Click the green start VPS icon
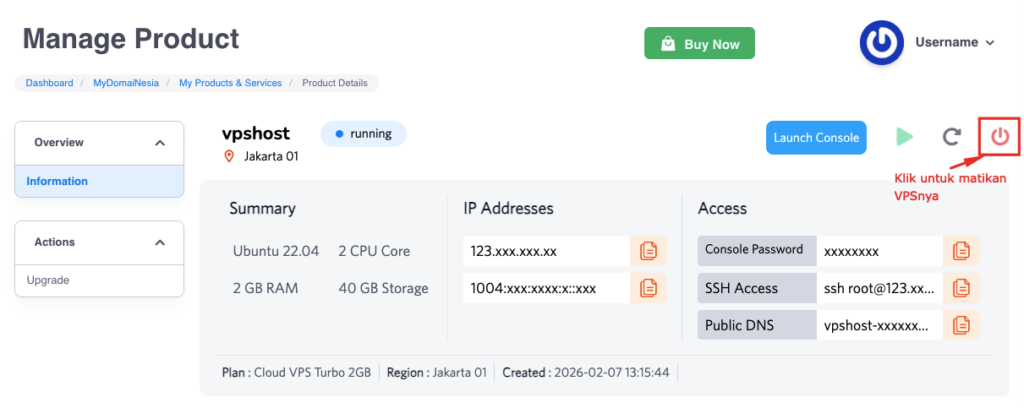 tap(904, 137)
